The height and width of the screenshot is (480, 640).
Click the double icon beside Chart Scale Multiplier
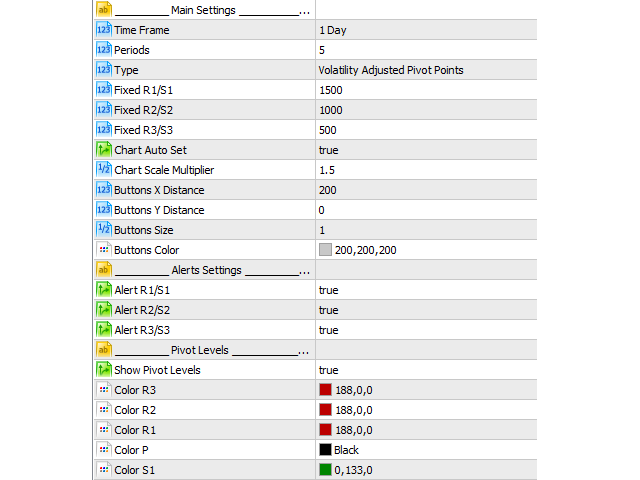click(104, 170)
